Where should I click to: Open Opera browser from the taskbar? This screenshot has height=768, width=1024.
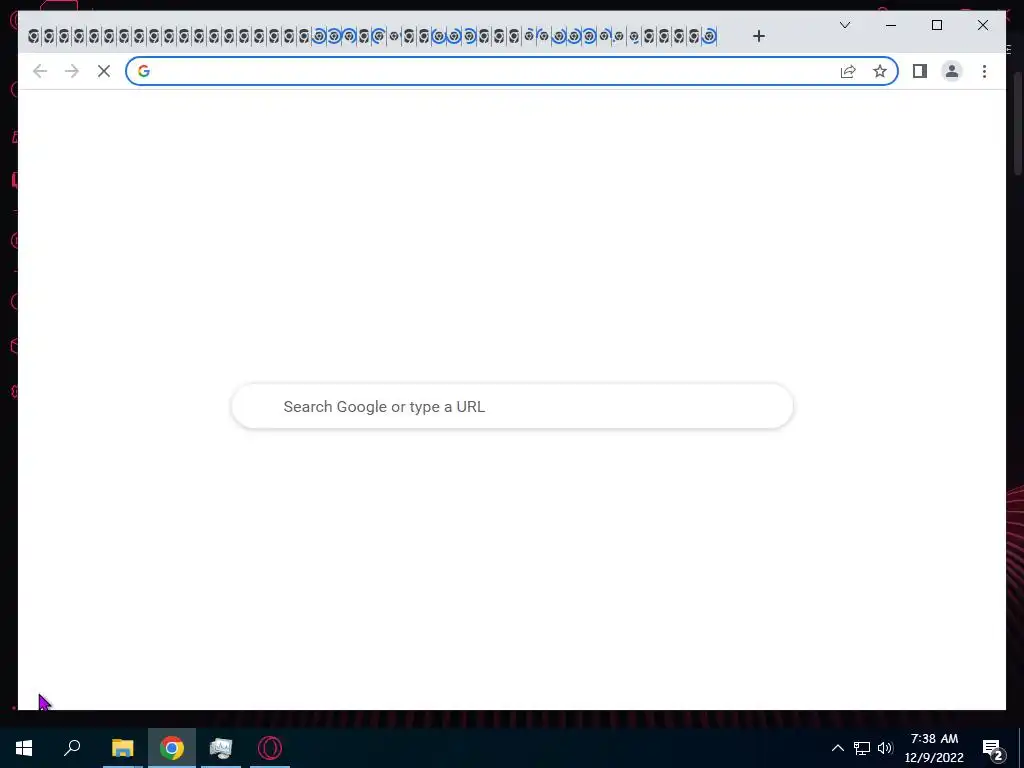click(x=270, y=748)
